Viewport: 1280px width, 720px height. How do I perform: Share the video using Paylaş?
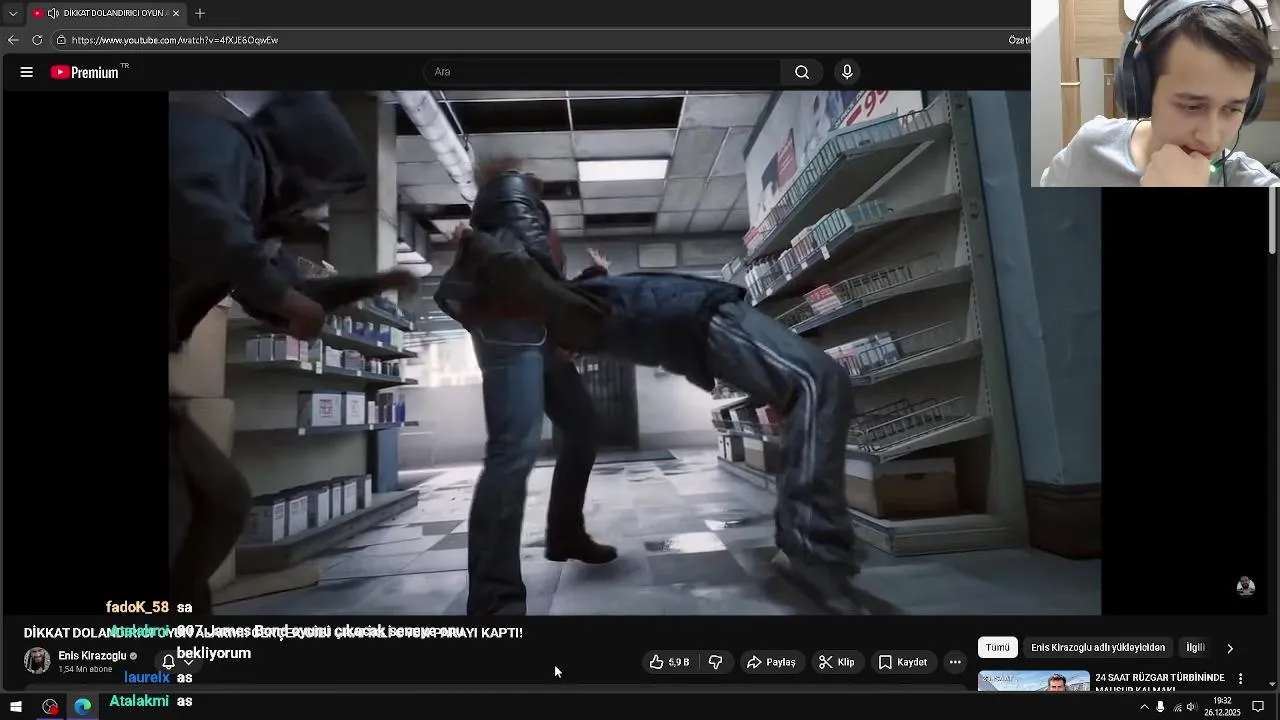click(771, 662)
